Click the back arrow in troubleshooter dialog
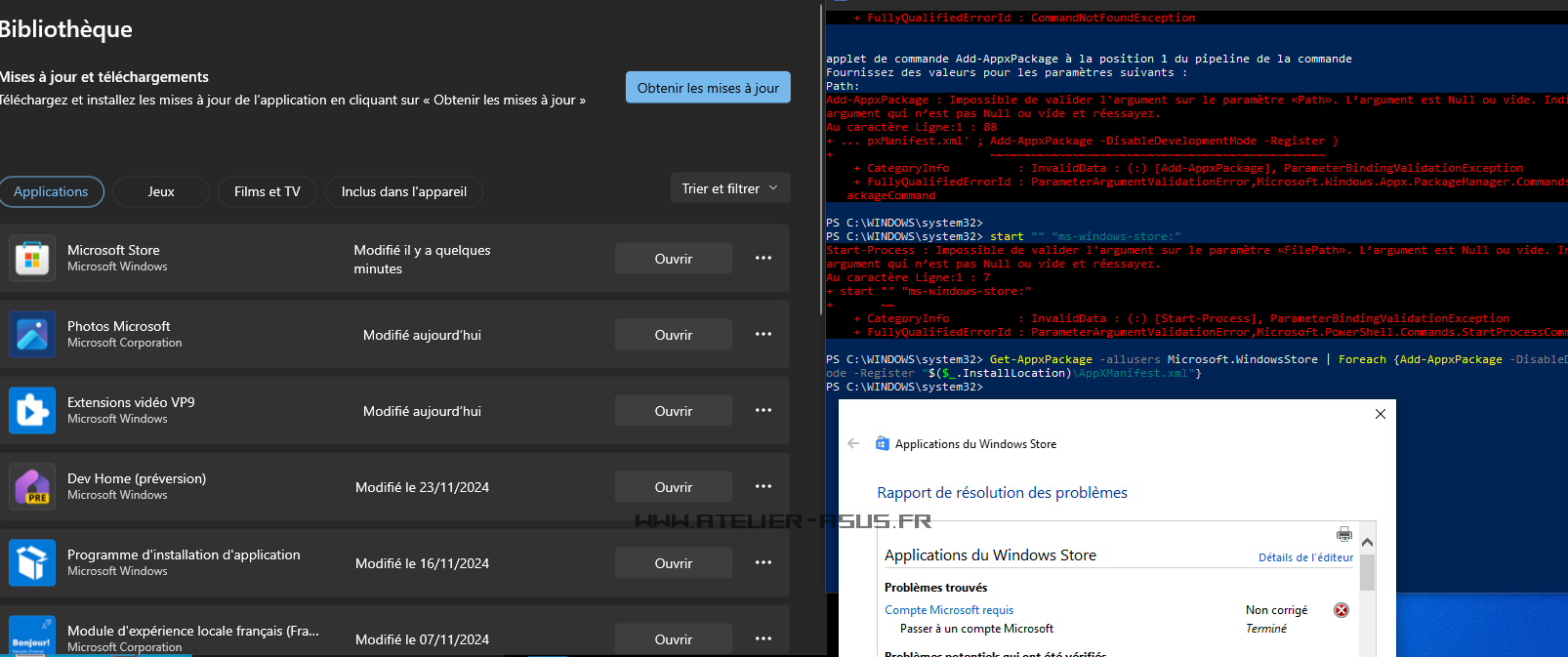Viewport: 1568px width, 657px height. 854,443
